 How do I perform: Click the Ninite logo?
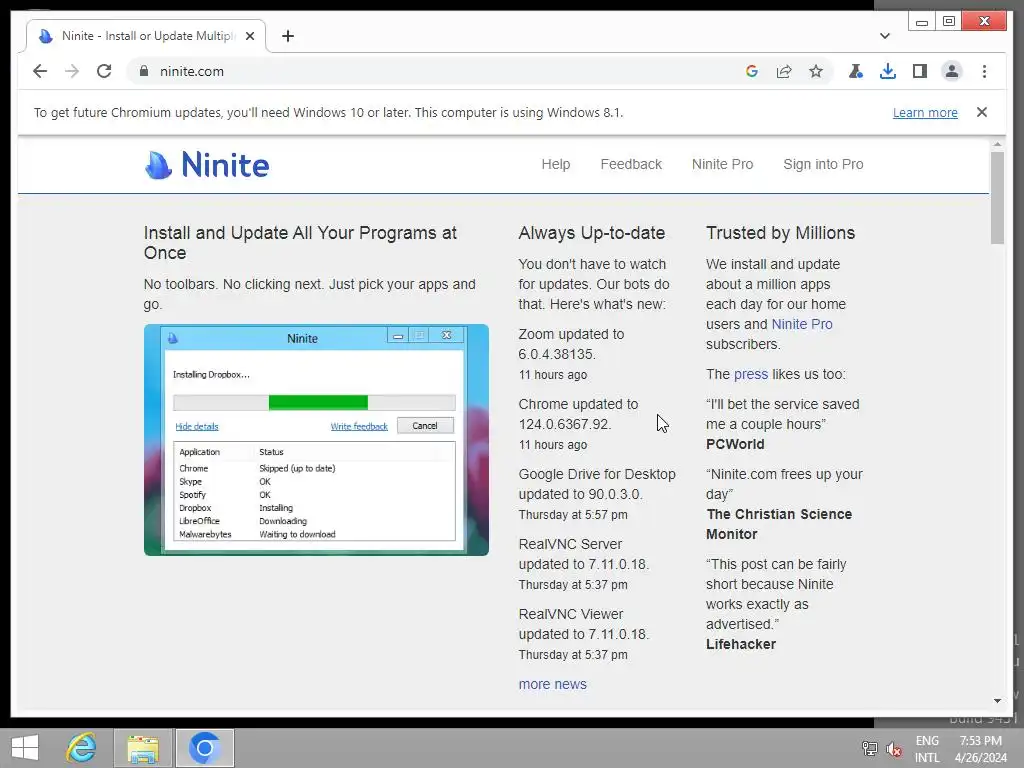point(206,165)
